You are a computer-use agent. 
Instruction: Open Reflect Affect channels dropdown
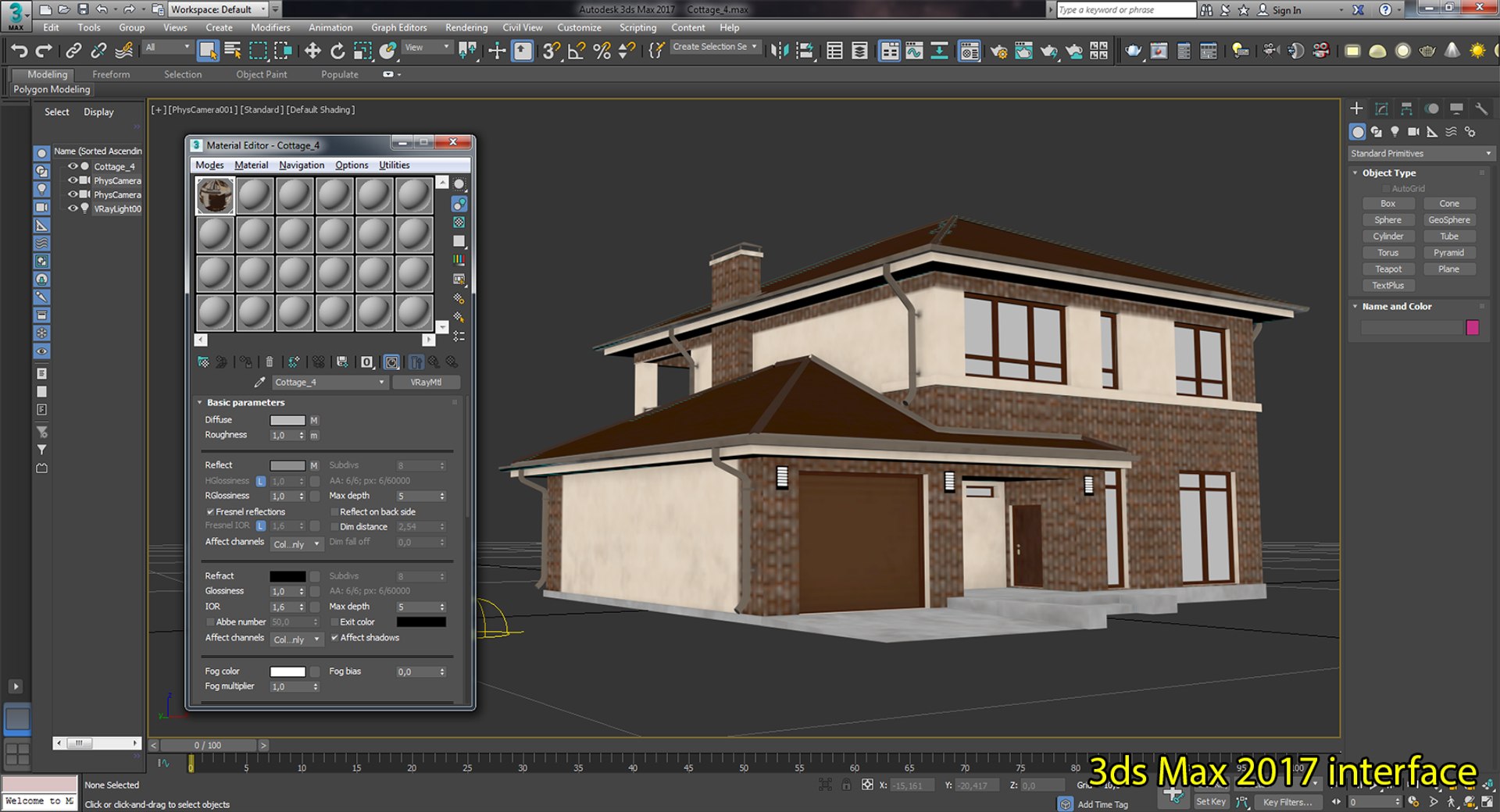(297, 544)
